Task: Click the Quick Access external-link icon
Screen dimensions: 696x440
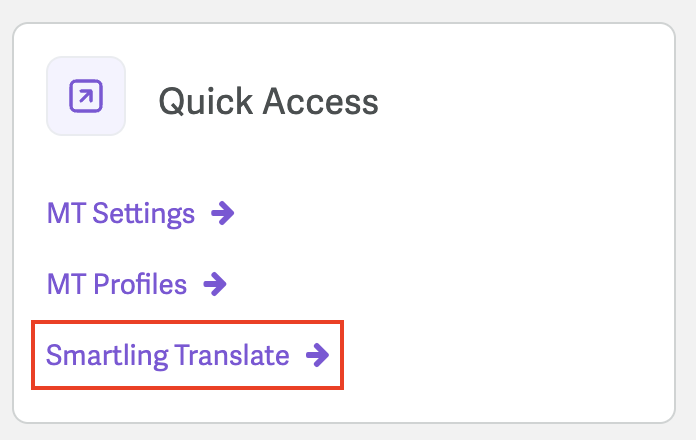Action: pos(86,96)
